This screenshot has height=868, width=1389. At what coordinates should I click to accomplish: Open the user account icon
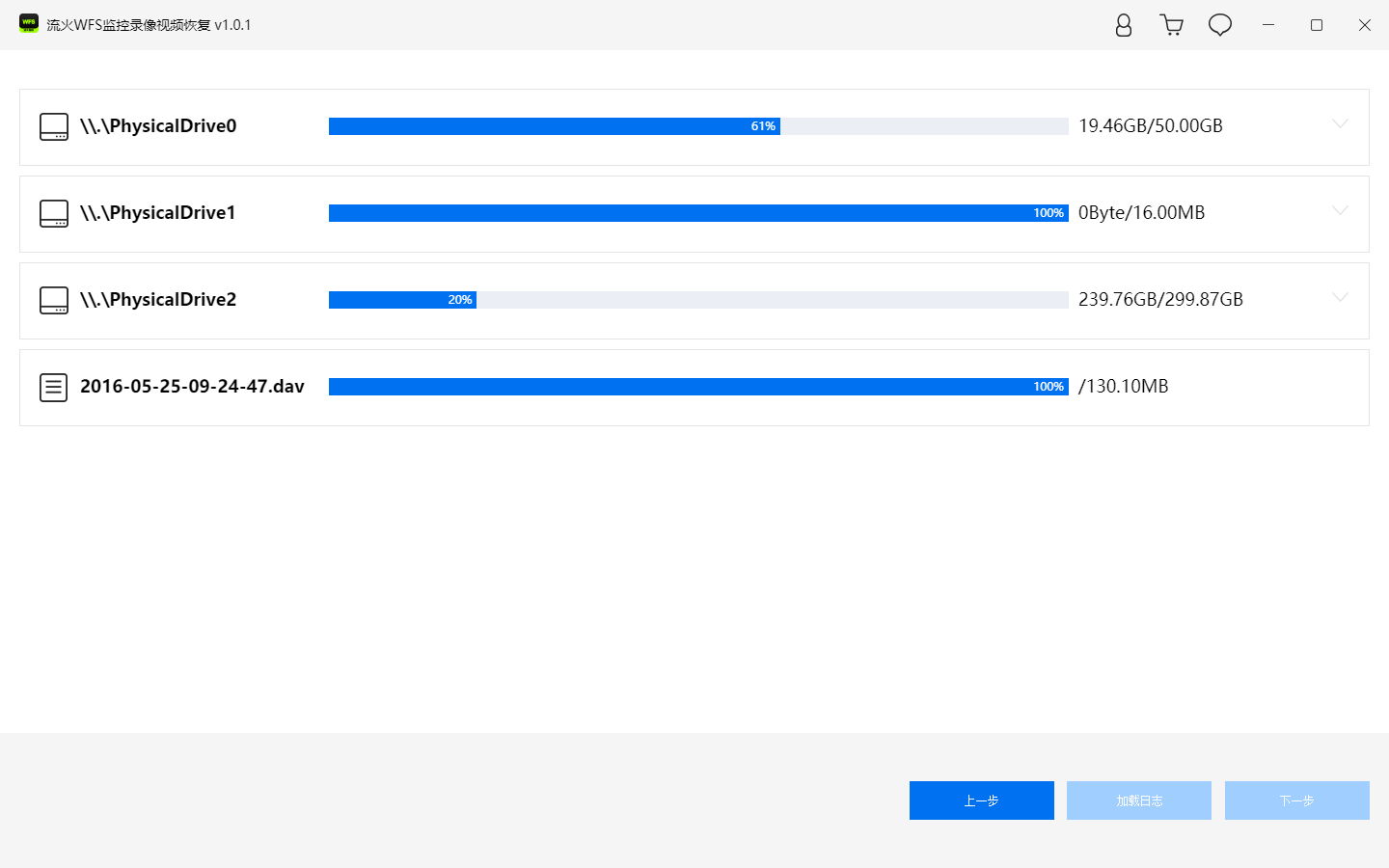(x=1124, y=25)
